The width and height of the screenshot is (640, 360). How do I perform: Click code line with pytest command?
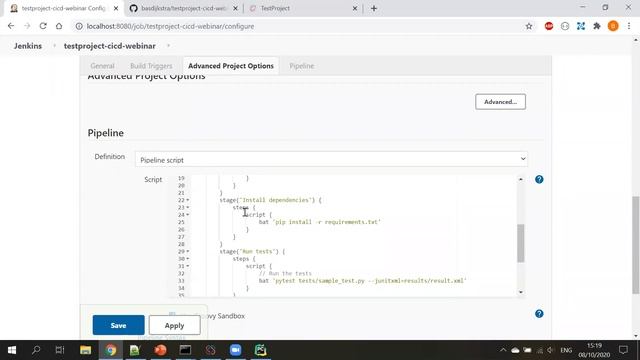pos(362,281)
